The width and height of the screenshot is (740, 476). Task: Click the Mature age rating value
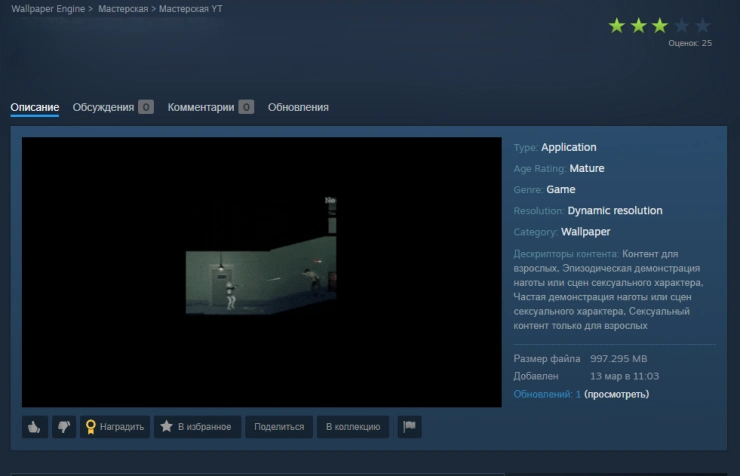[587, 168]
